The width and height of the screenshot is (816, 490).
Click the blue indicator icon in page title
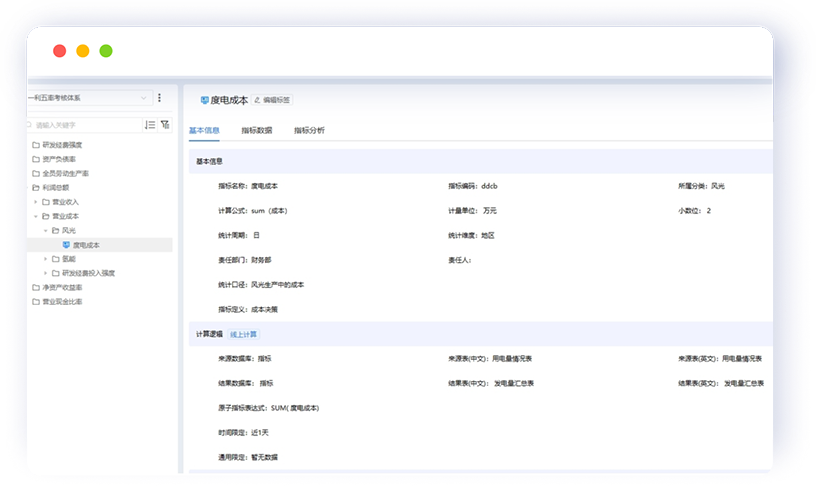205,99
